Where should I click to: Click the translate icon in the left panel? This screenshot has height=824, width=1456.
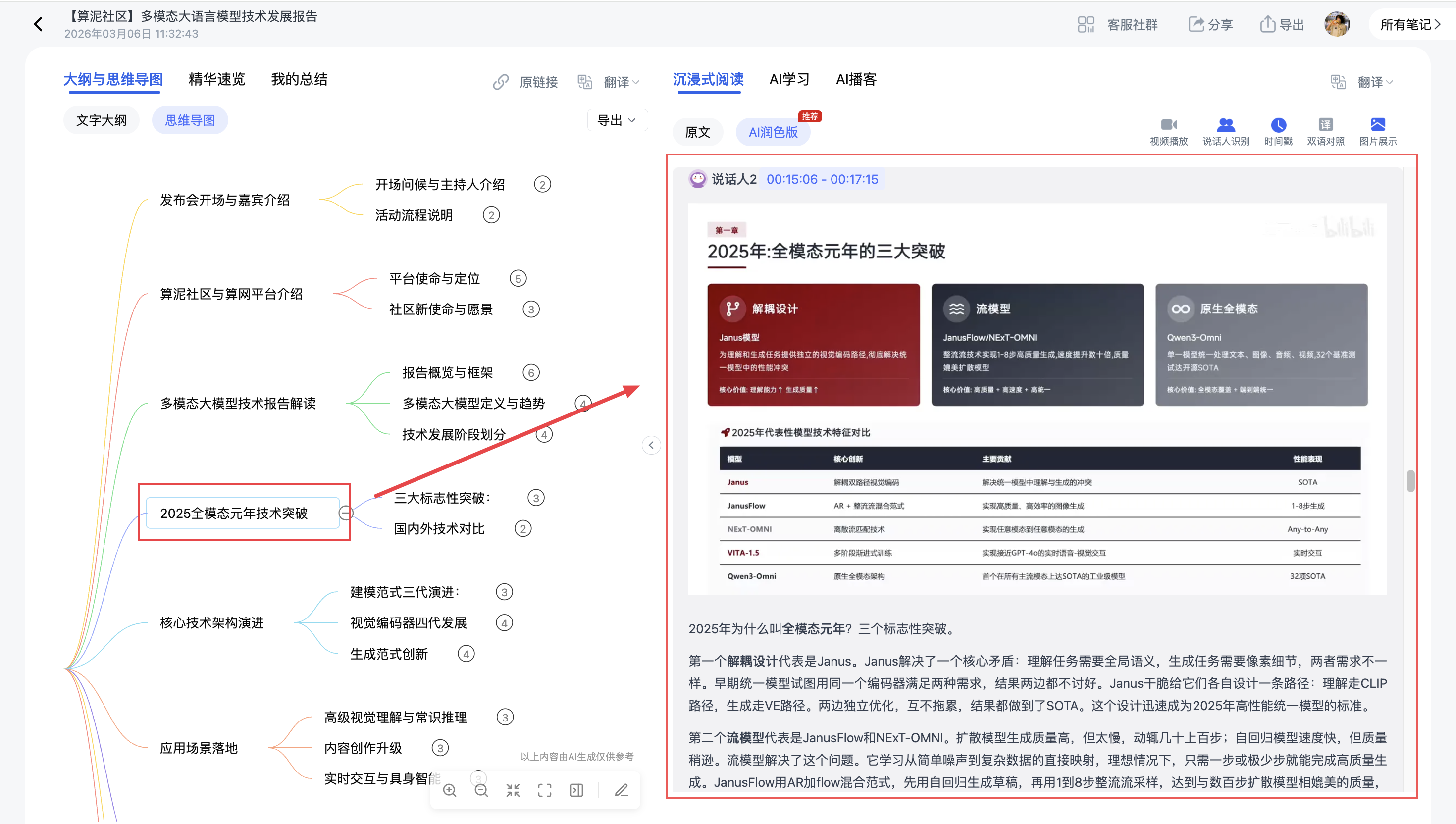click(584, 82)
